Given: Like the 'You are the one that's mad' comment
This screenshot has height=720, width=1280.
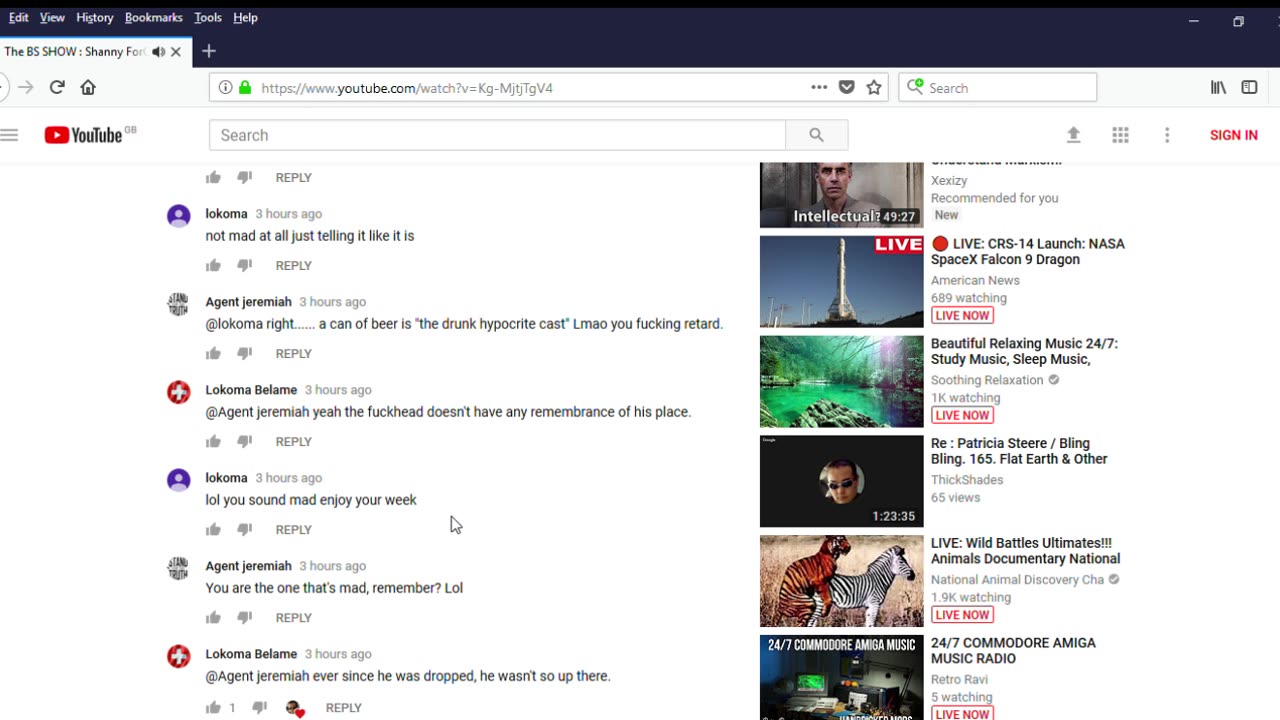Looking at the screenshot, I should [x=213, y=617].
